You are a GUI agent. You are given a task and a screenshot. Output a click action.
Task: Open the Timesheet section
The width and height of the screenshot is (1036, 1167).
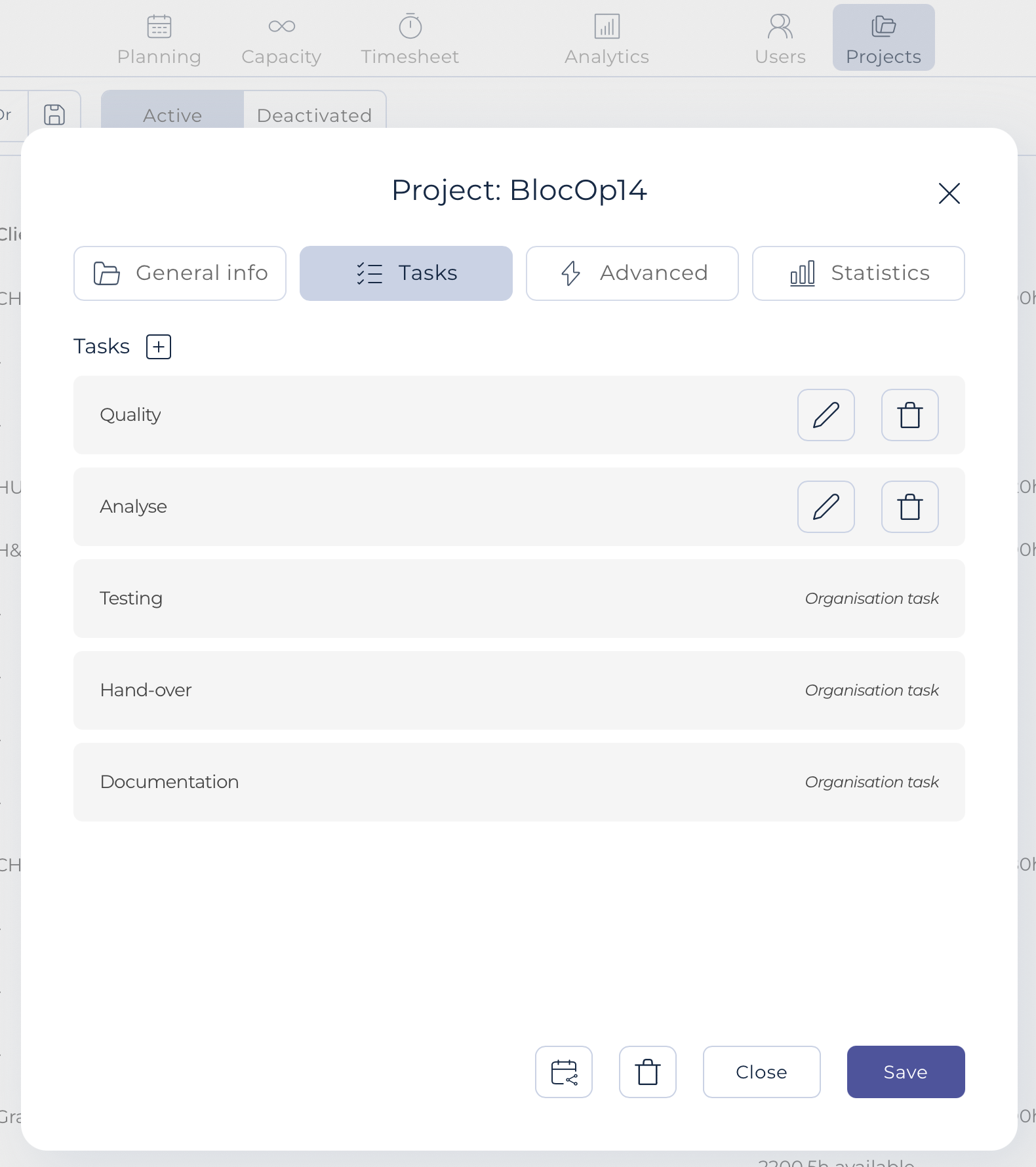[410, 39]
